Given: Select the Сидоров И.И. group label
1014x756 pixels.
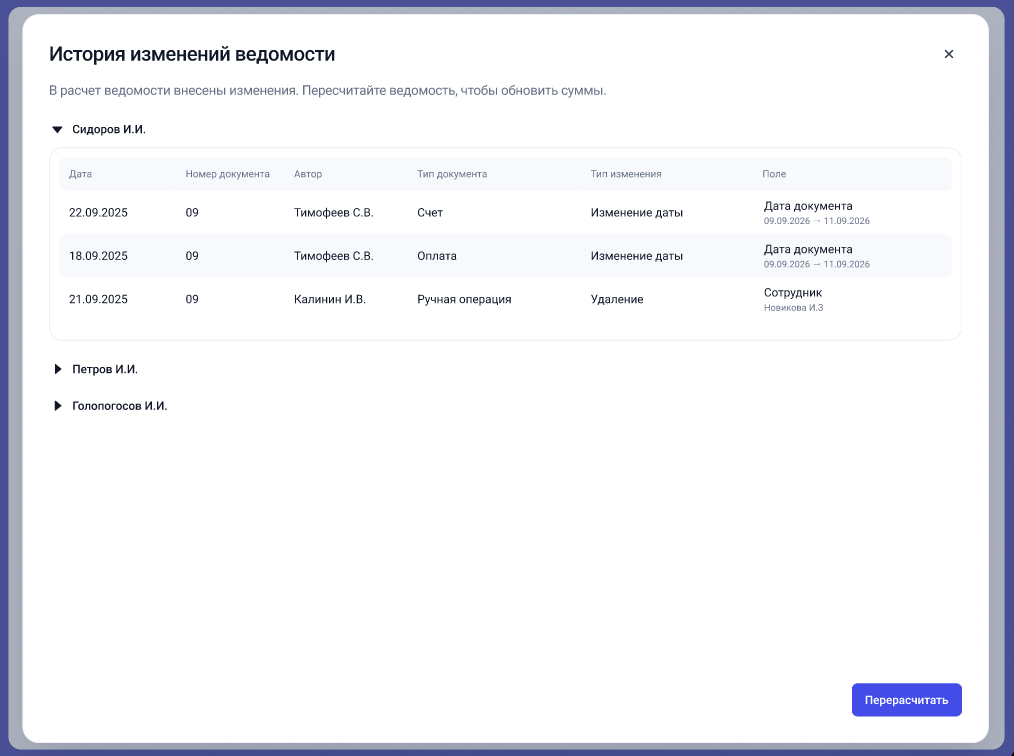Looking at the screenshot, I should click(x=109, y=129).
